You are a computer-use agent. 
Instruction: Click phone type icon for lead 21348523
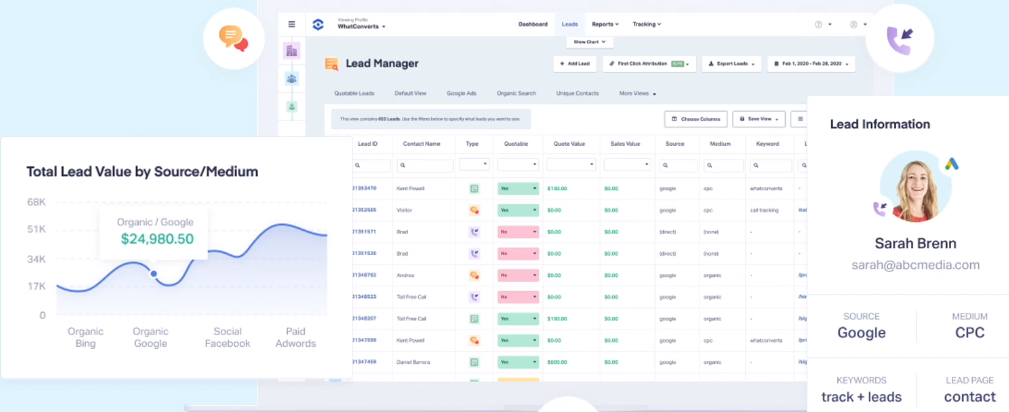pos(474,297)
